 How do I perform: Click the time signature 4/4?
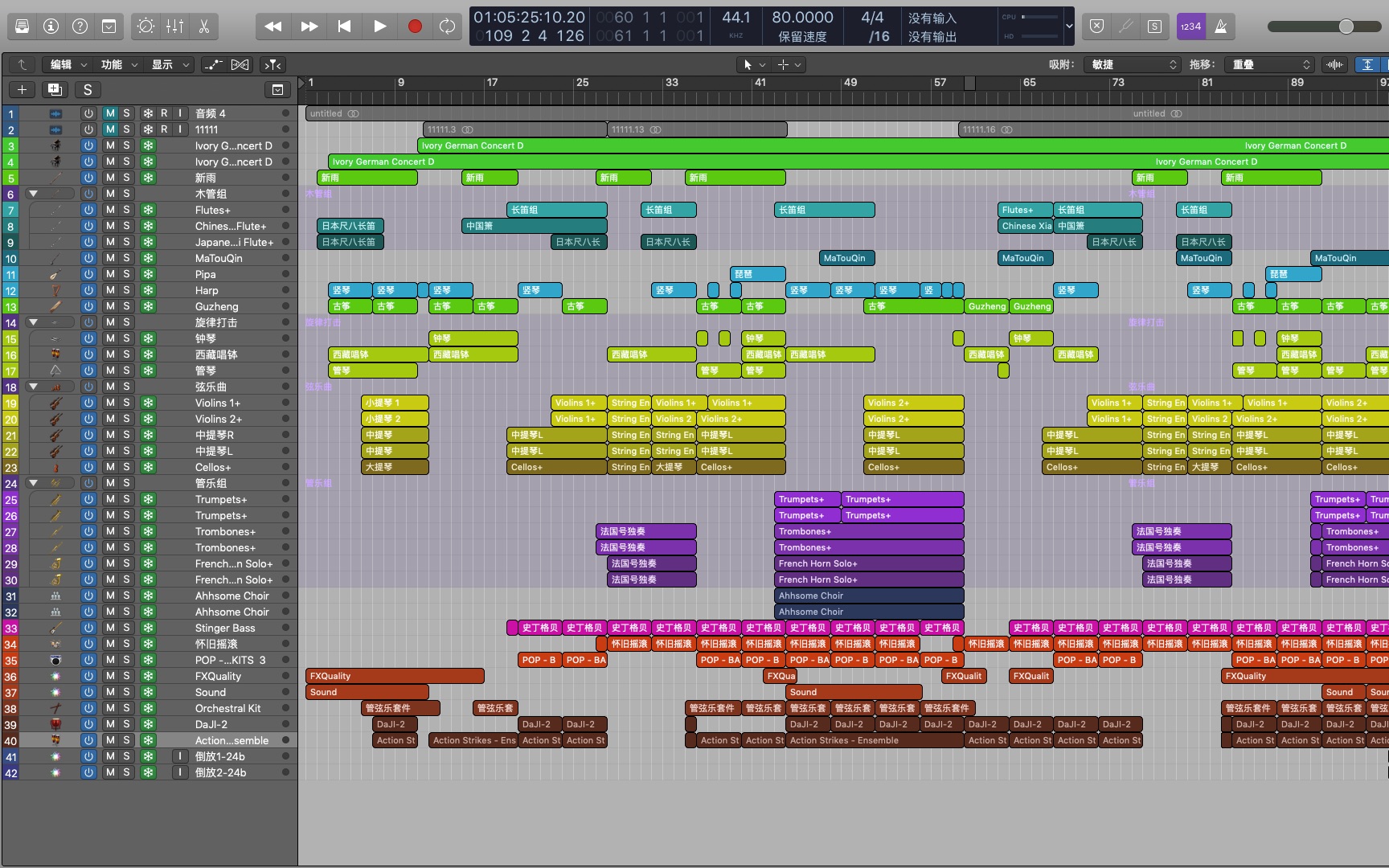[x=872, y=18]
